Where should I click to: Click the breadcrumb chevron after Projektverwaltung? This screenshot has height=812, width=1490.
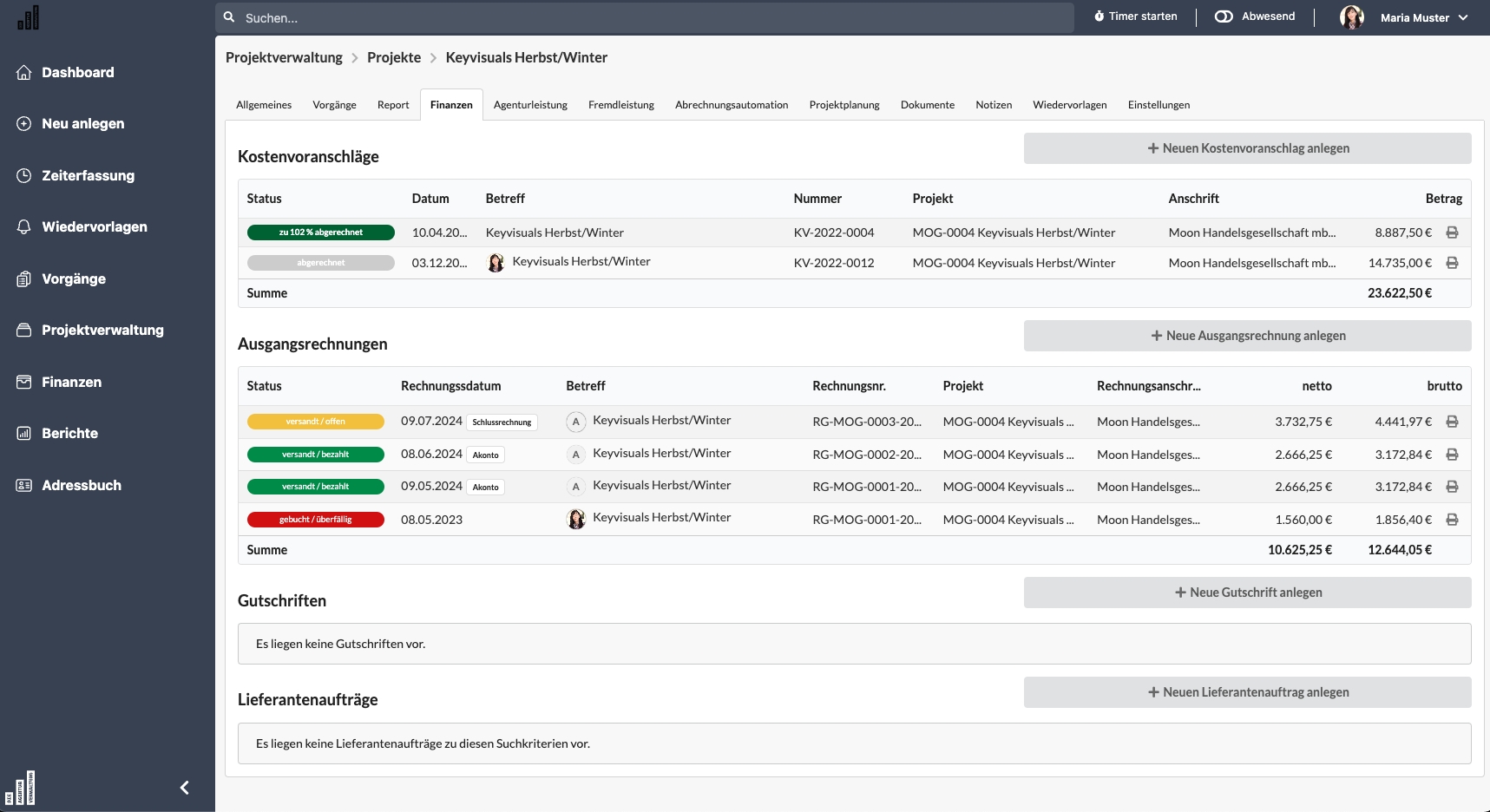(x=355, y=58)
